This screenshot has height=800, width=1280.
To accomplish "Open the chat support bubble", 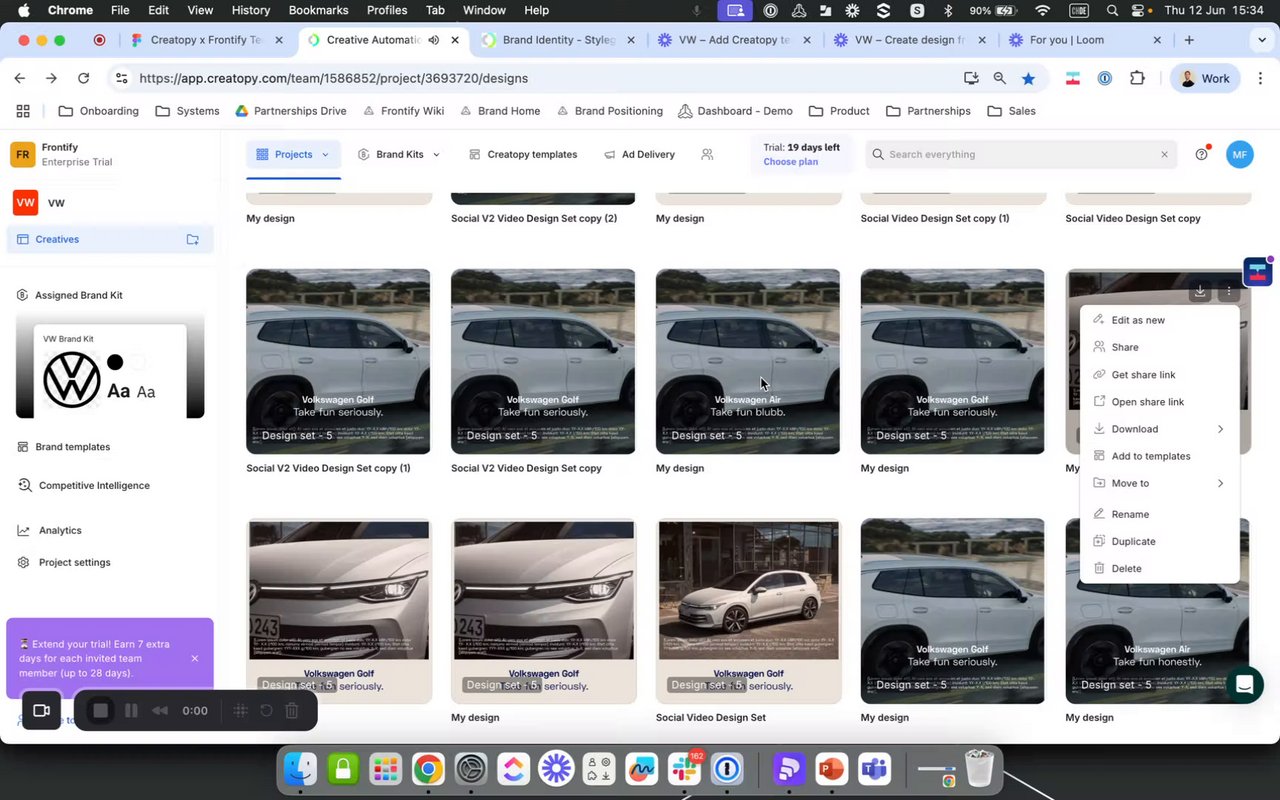I will 1244,685.
